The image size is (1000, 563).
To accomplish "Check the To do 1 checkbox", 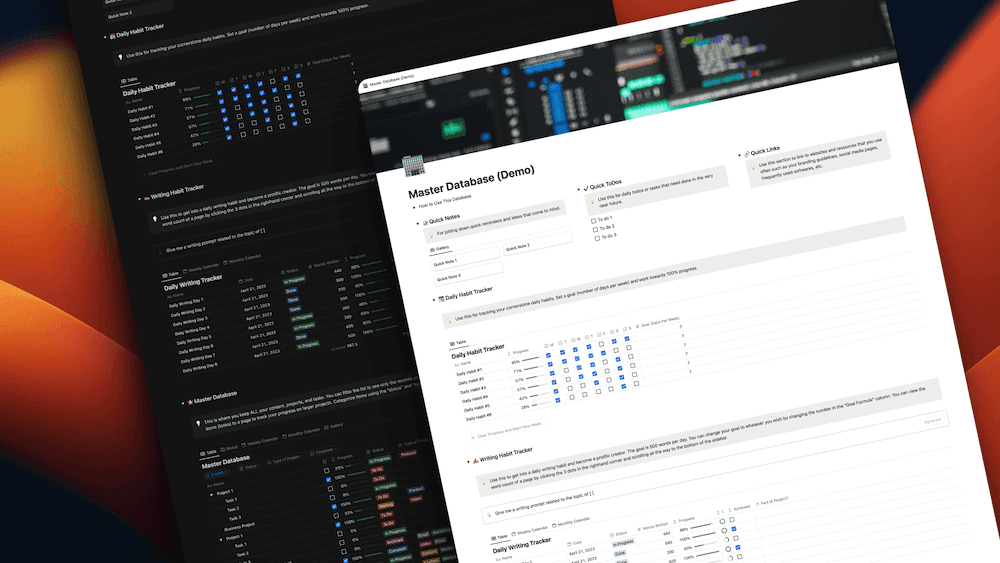I will (x=593, y=221).
